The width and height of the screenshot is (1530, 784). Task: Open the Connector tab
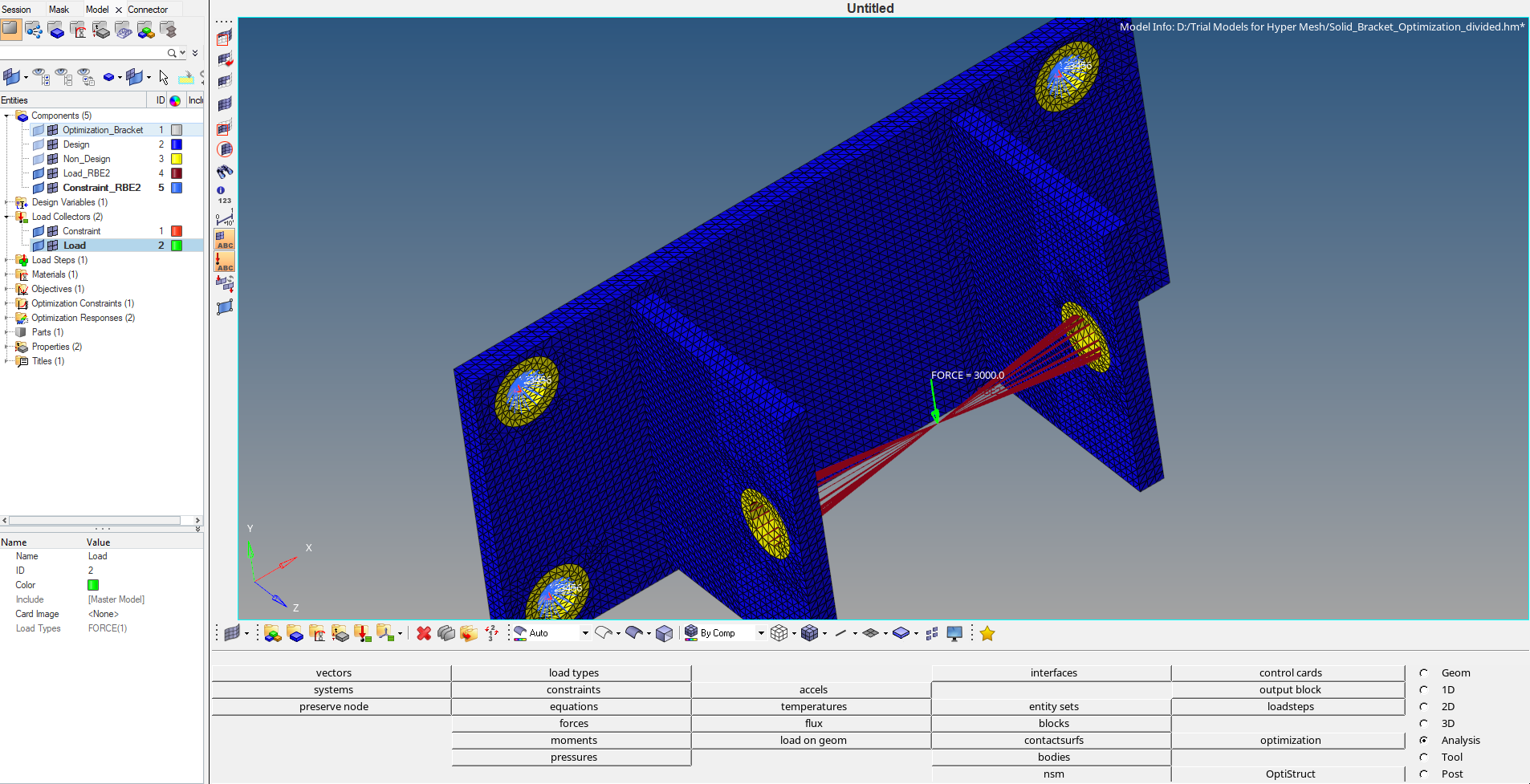pos(148,9)
